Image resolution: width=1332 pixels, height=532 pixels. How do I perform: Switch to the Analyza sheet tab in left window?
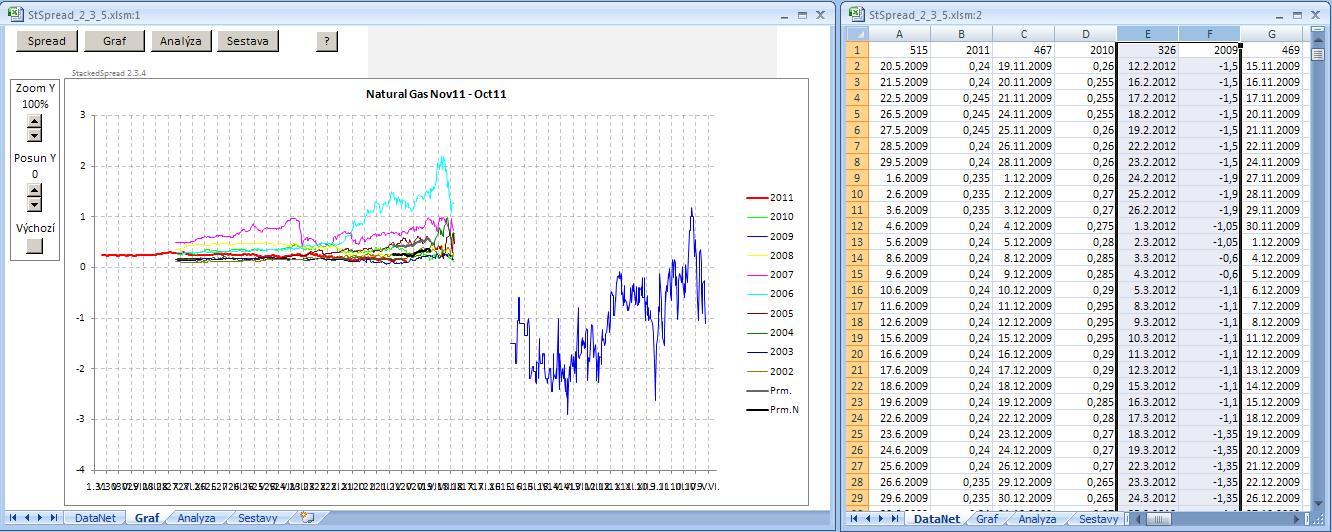(x=196, y=518)
